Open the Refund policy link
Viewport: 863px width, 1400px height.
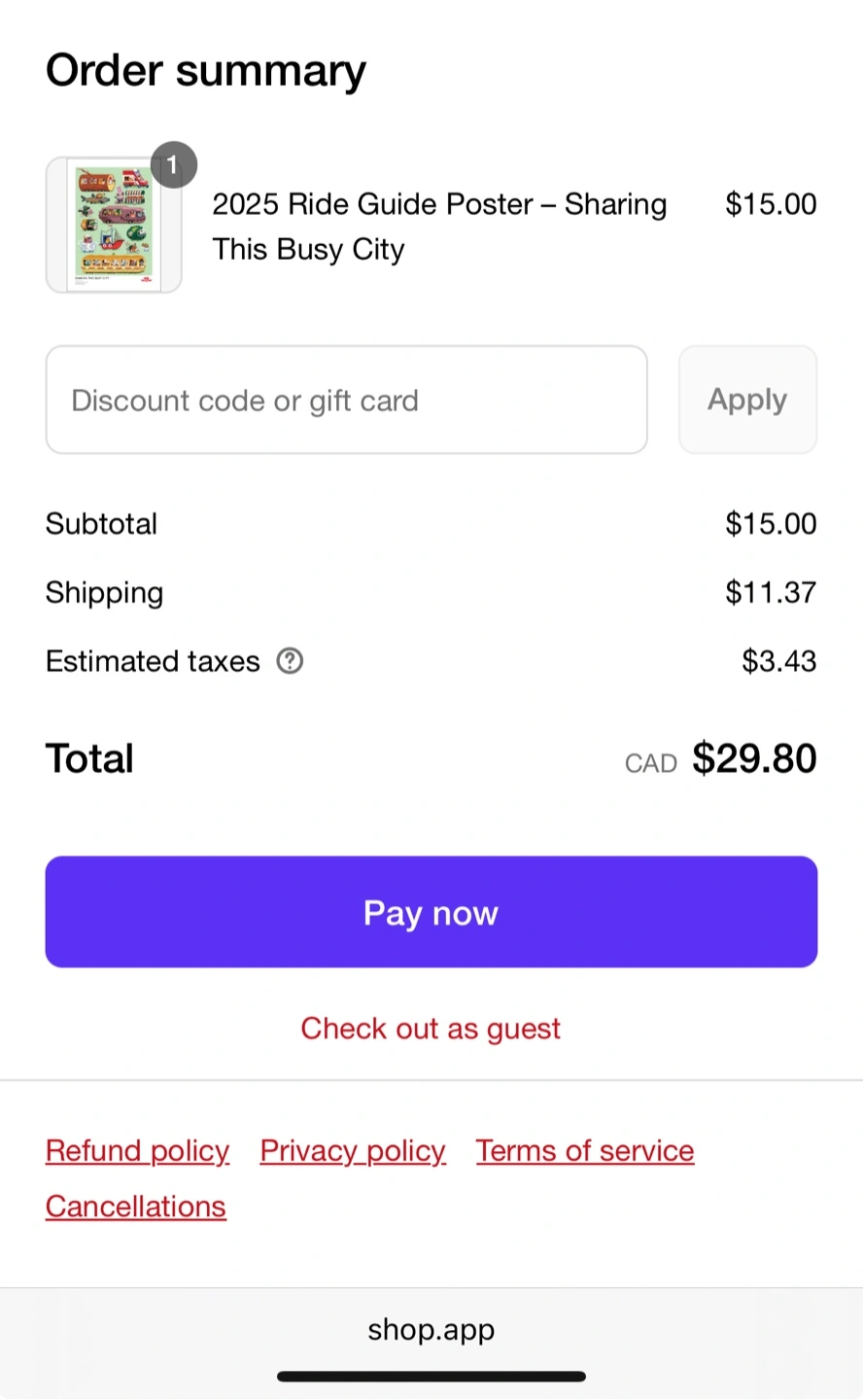[x=137, y=1151]
